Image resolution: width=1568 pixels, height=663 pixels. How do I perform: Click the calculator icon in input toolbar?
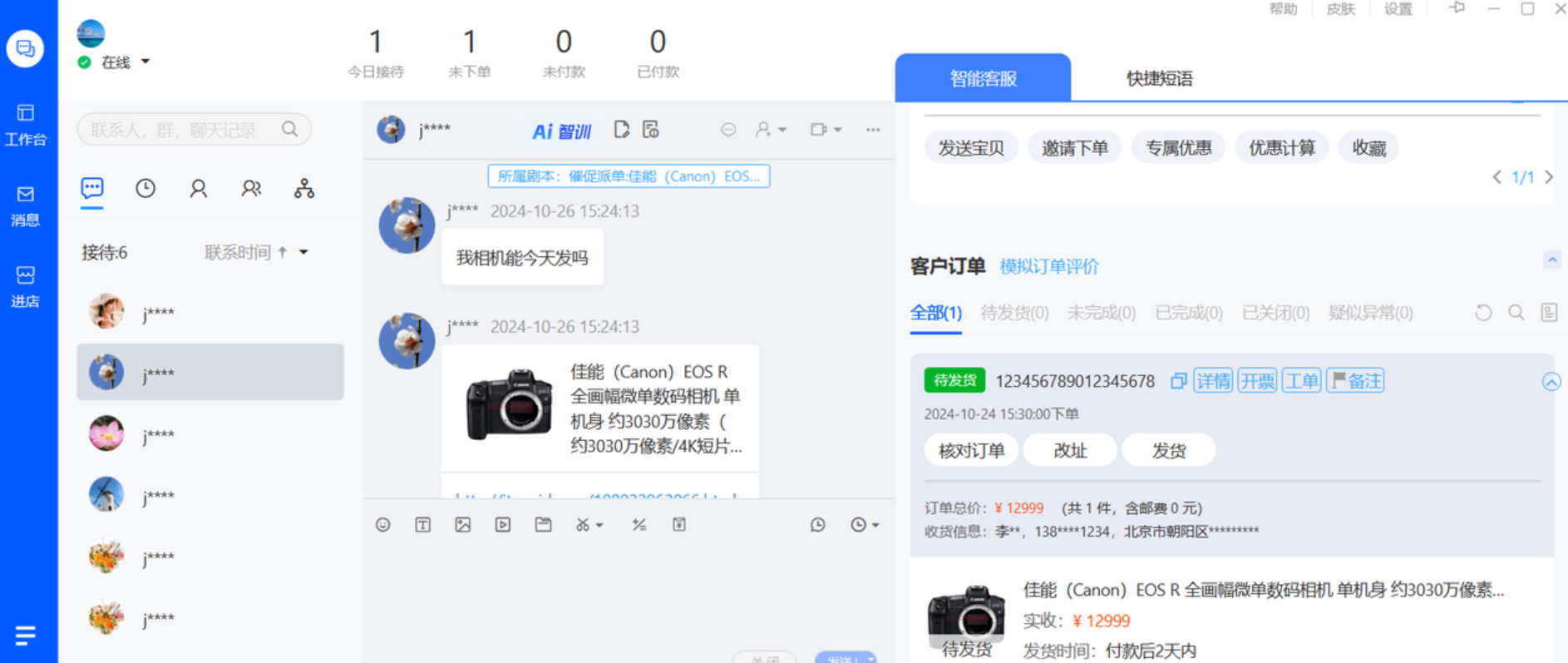tap(679, 525)
